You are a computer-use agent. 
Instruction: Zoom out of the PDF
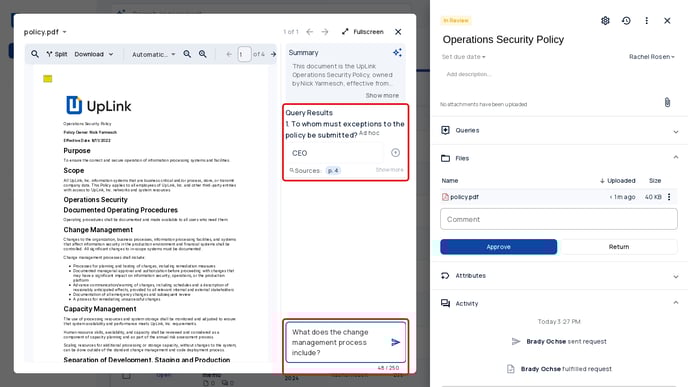[187, 54]
